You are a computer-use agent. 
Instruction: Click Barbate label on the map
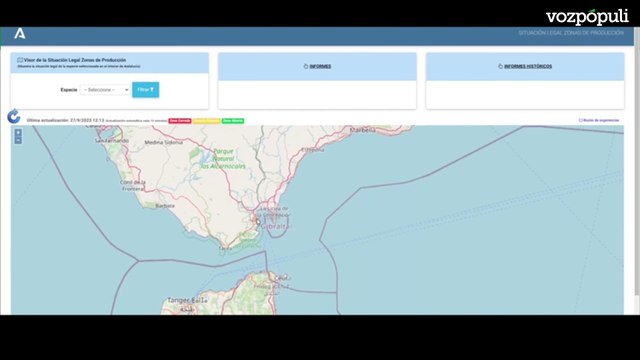pyautogui.click(x=165, y=206)
